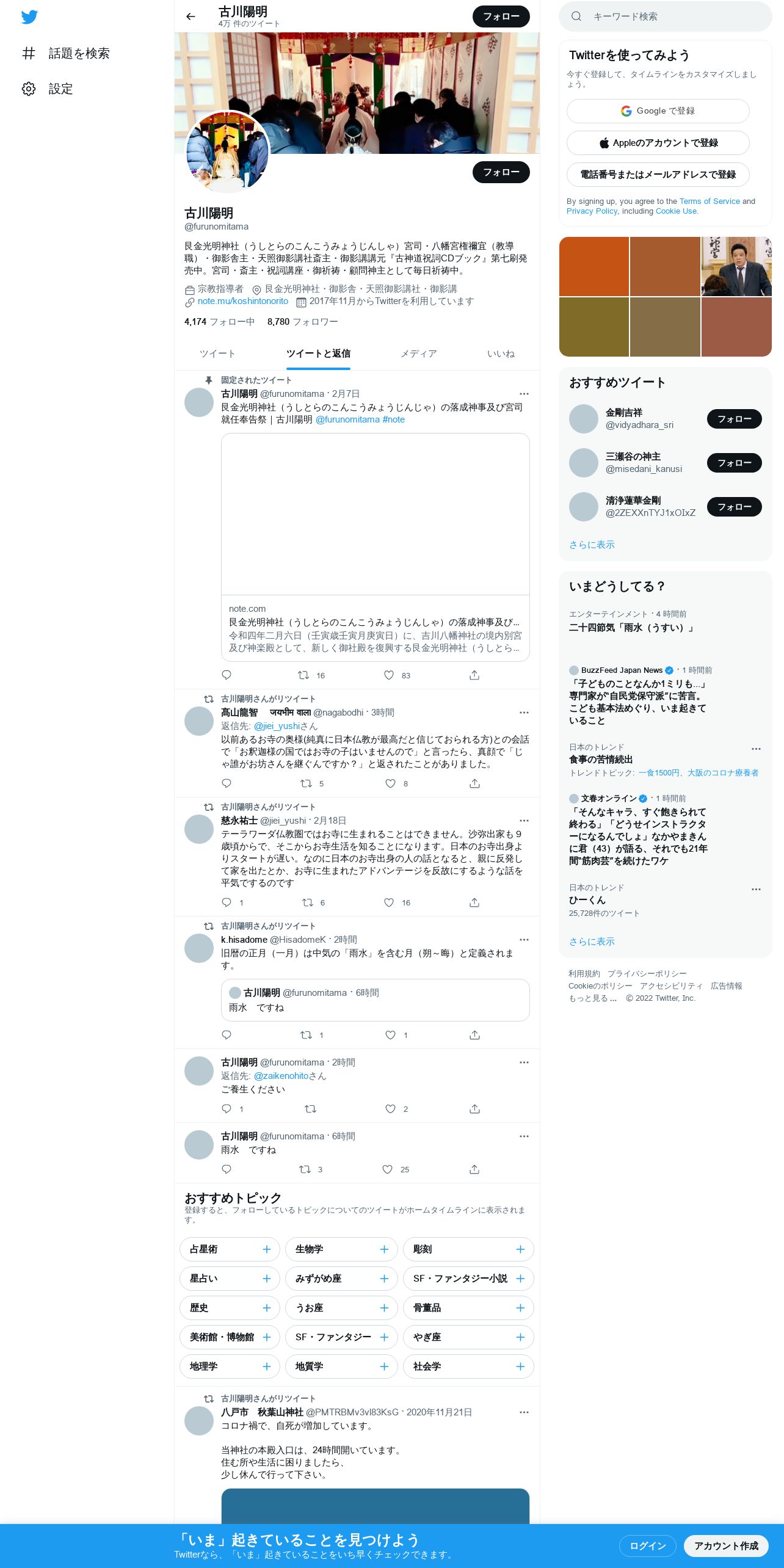
Task: Open more options on k.hisadome's tweet
Action: point(524,940)
